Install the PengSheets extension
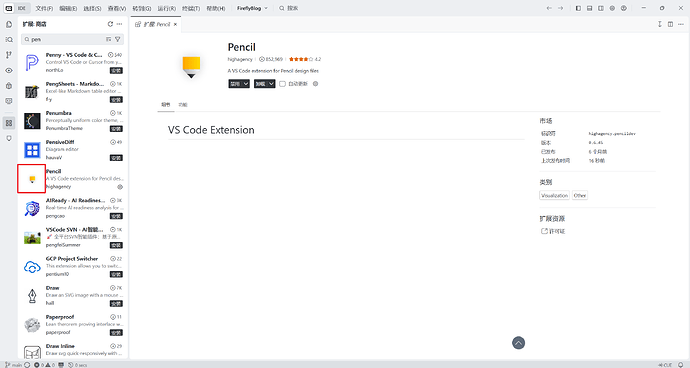 click(x=116, y=99)
